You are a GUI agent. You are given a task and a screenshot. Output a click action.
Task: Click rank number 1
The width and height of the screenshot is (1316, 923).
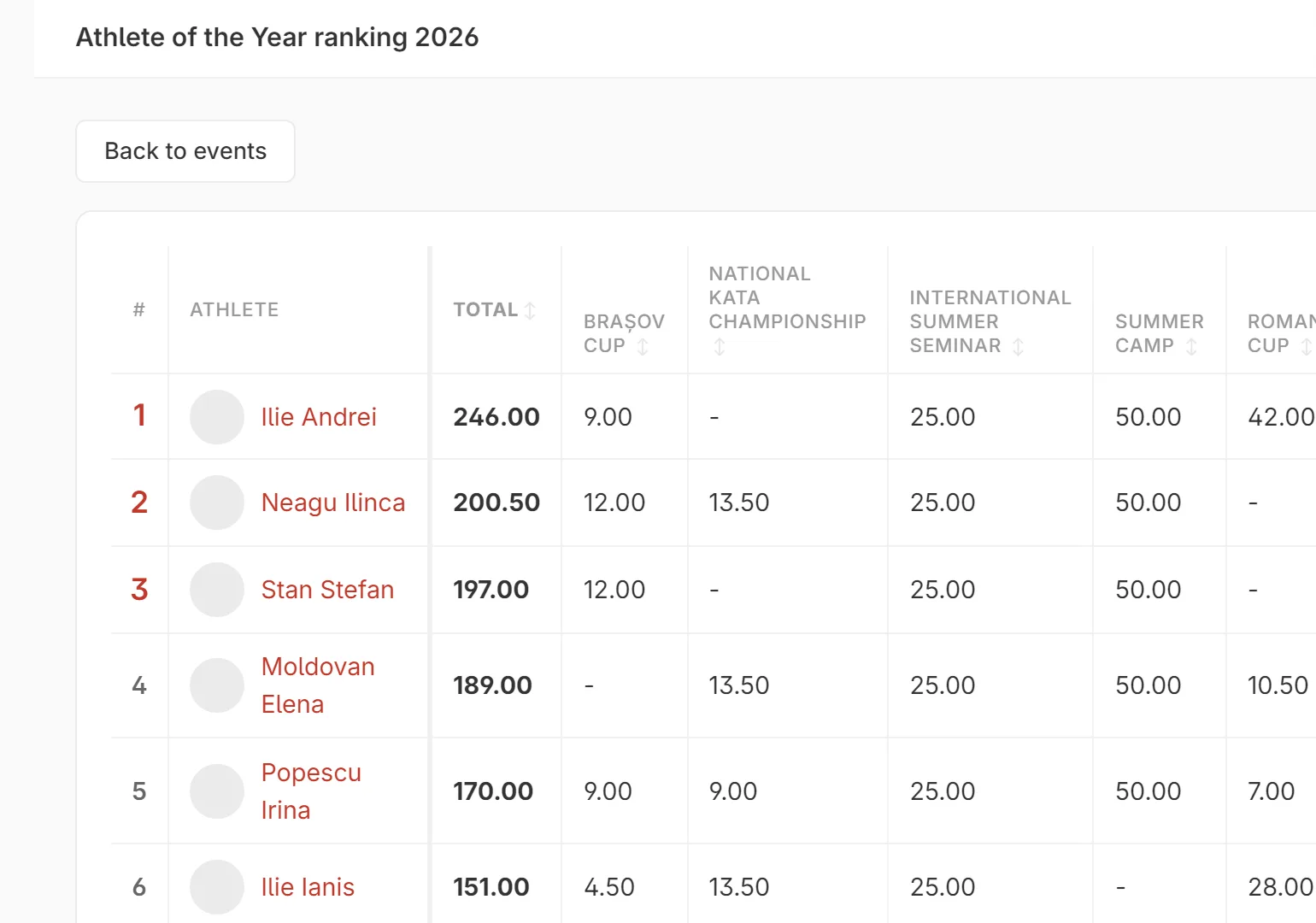pyautogui.click(x=139, y=415)
